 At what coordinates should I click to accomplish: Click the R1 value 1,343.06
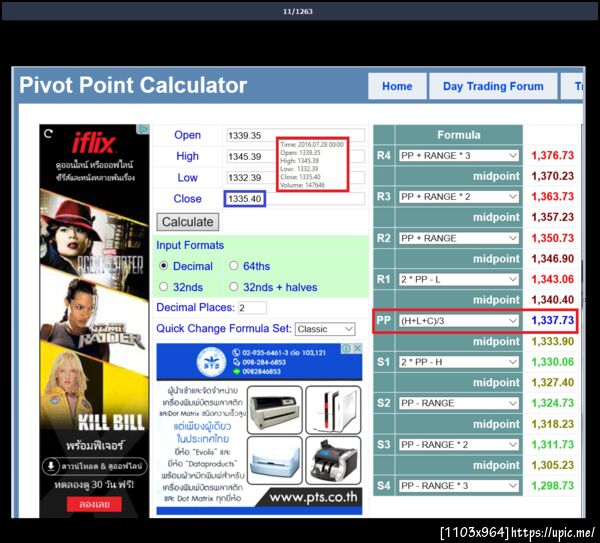(x=553, y=279)
